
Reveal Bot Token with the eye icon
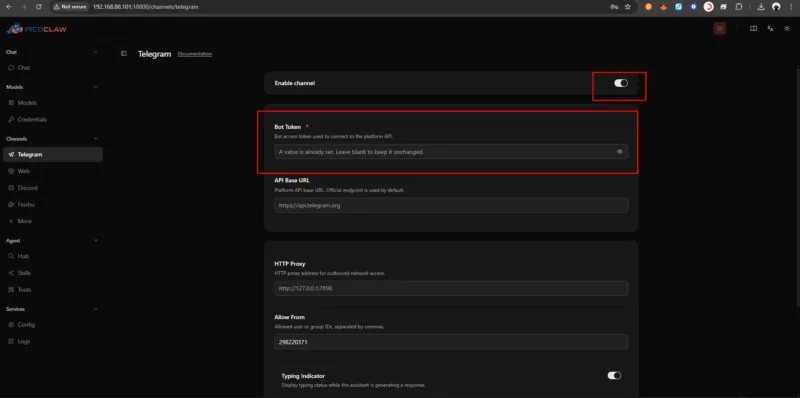619,152
